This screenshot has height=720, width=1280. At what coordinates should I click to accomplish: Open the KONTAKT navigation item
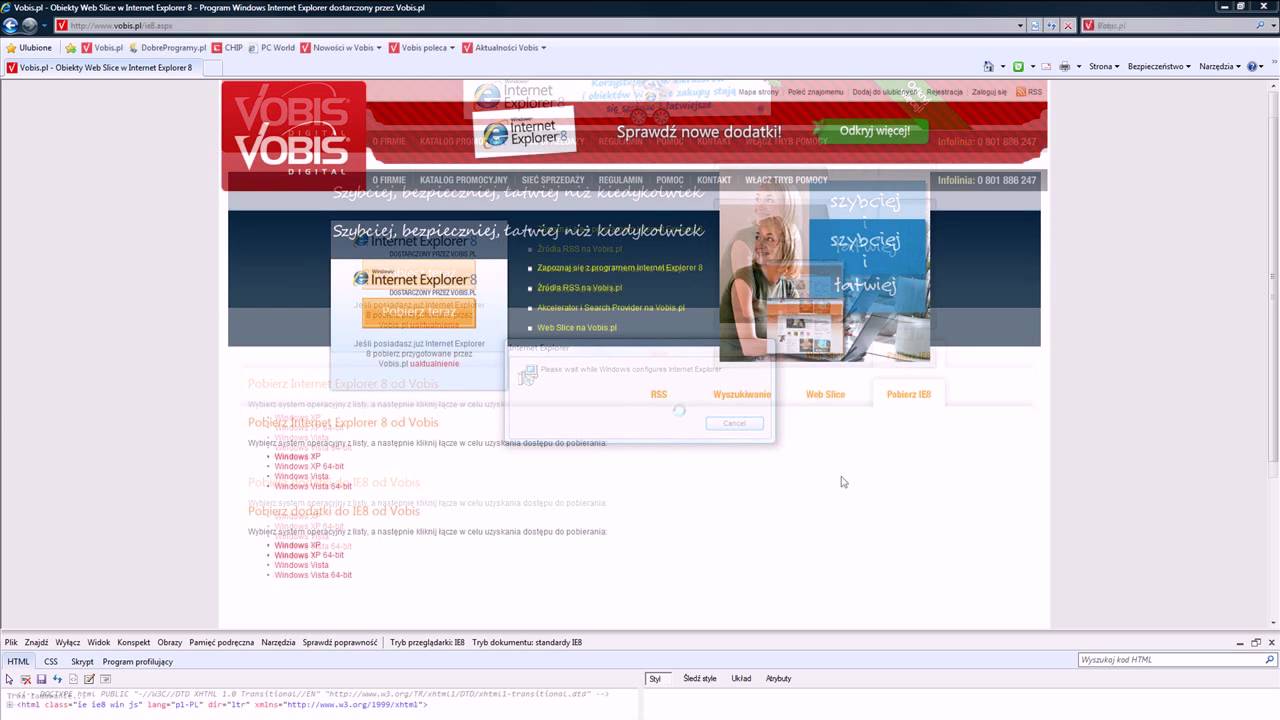(714, 180)
